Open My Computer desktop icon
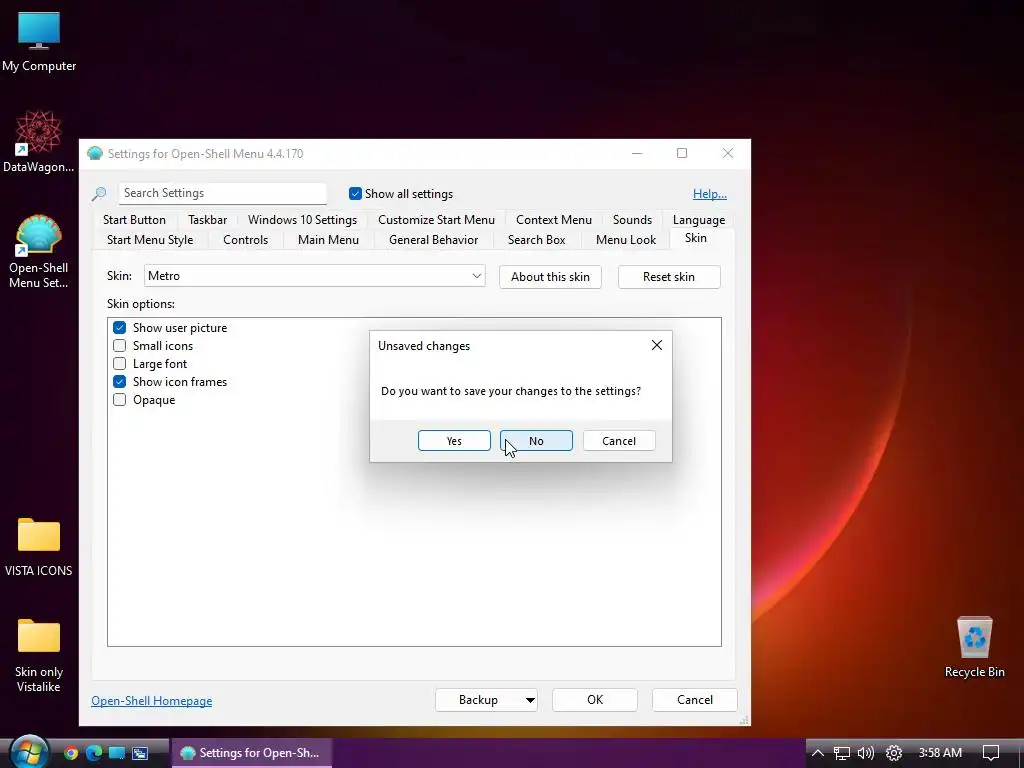Viewport: 1024px width, 768px height. click(39, 40)
